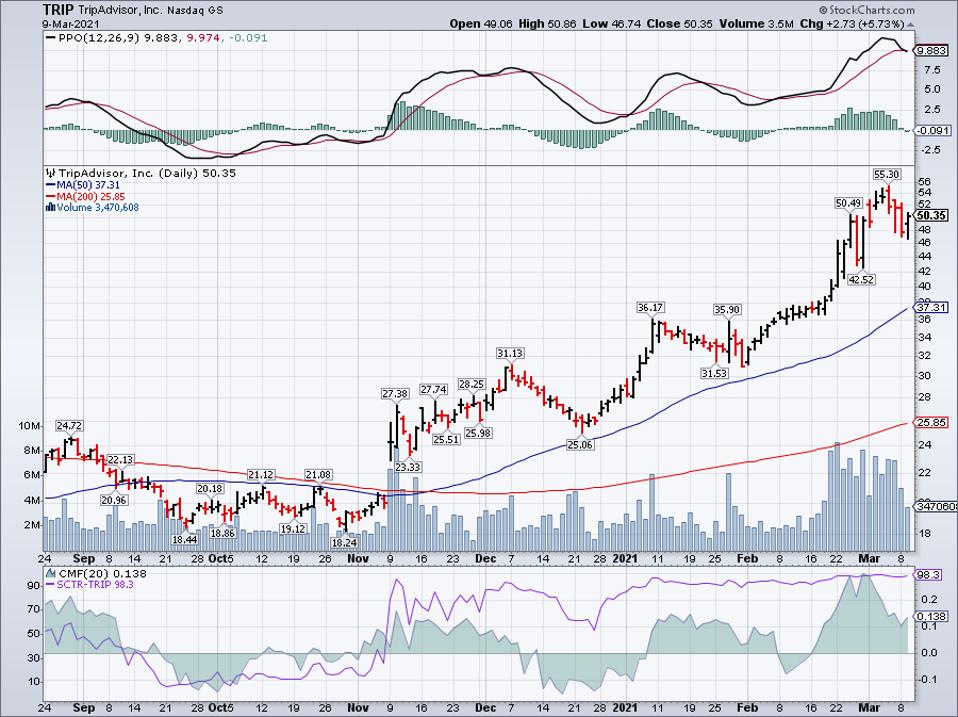This screenshot has height=717, width=958.
Task: Click the 'MA(50) 37.31' legend text
Action: (x=88, y=185)
